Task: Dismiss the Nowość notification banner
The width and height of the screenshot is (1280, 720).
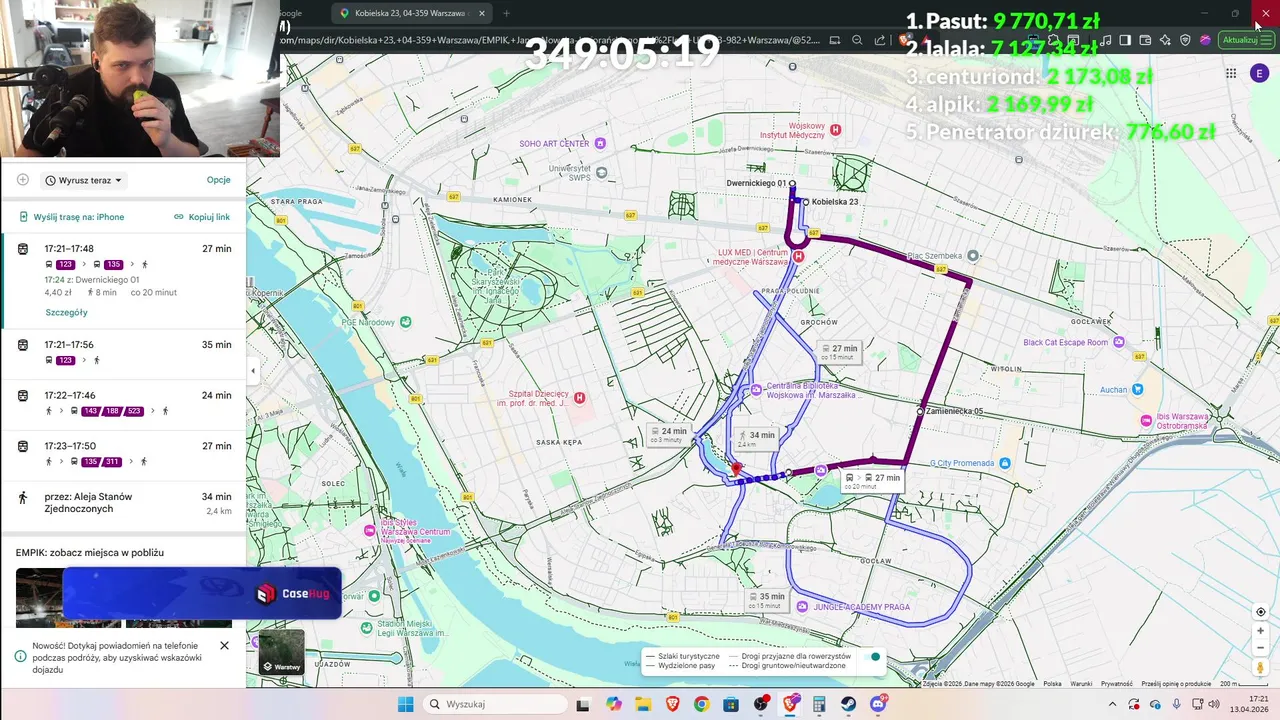Action: click(224, 645)
